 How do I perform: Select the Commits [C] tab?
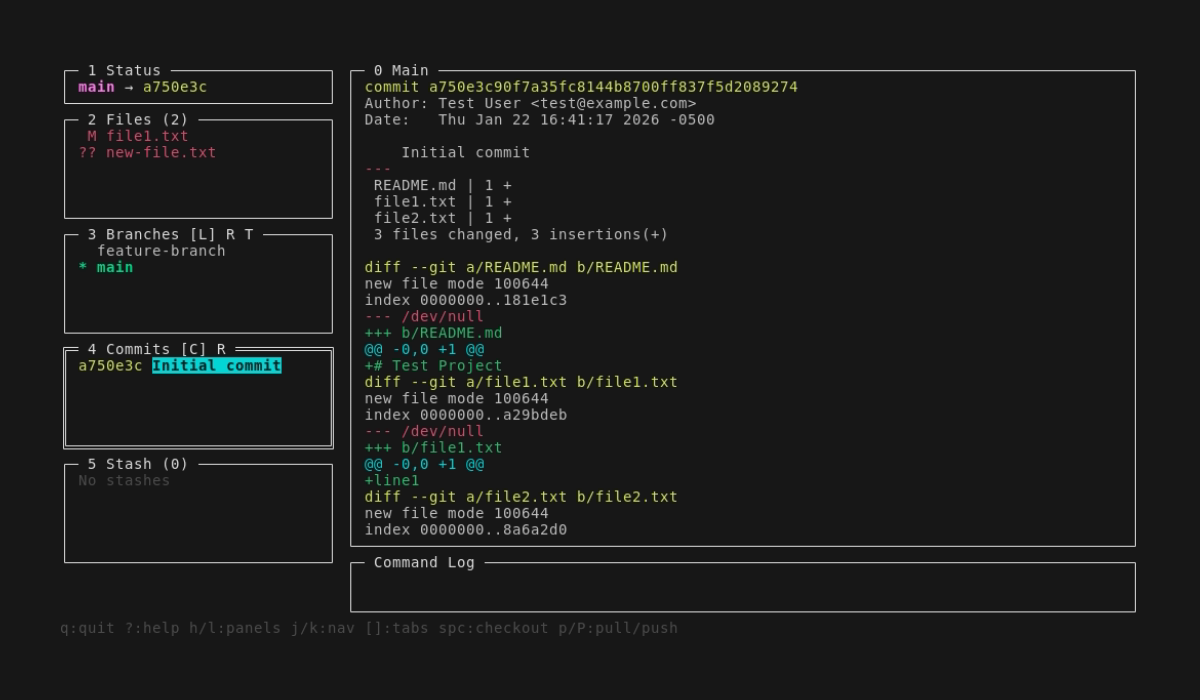pos(193,349)
